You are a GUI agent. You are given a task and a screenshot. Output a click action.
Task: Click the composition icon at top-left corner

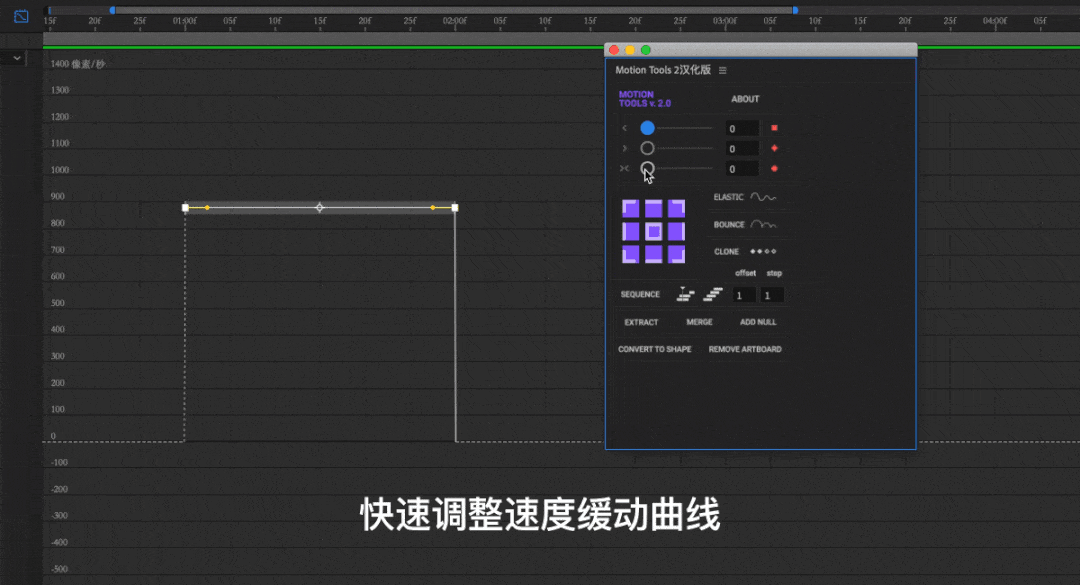click(21, 16)
